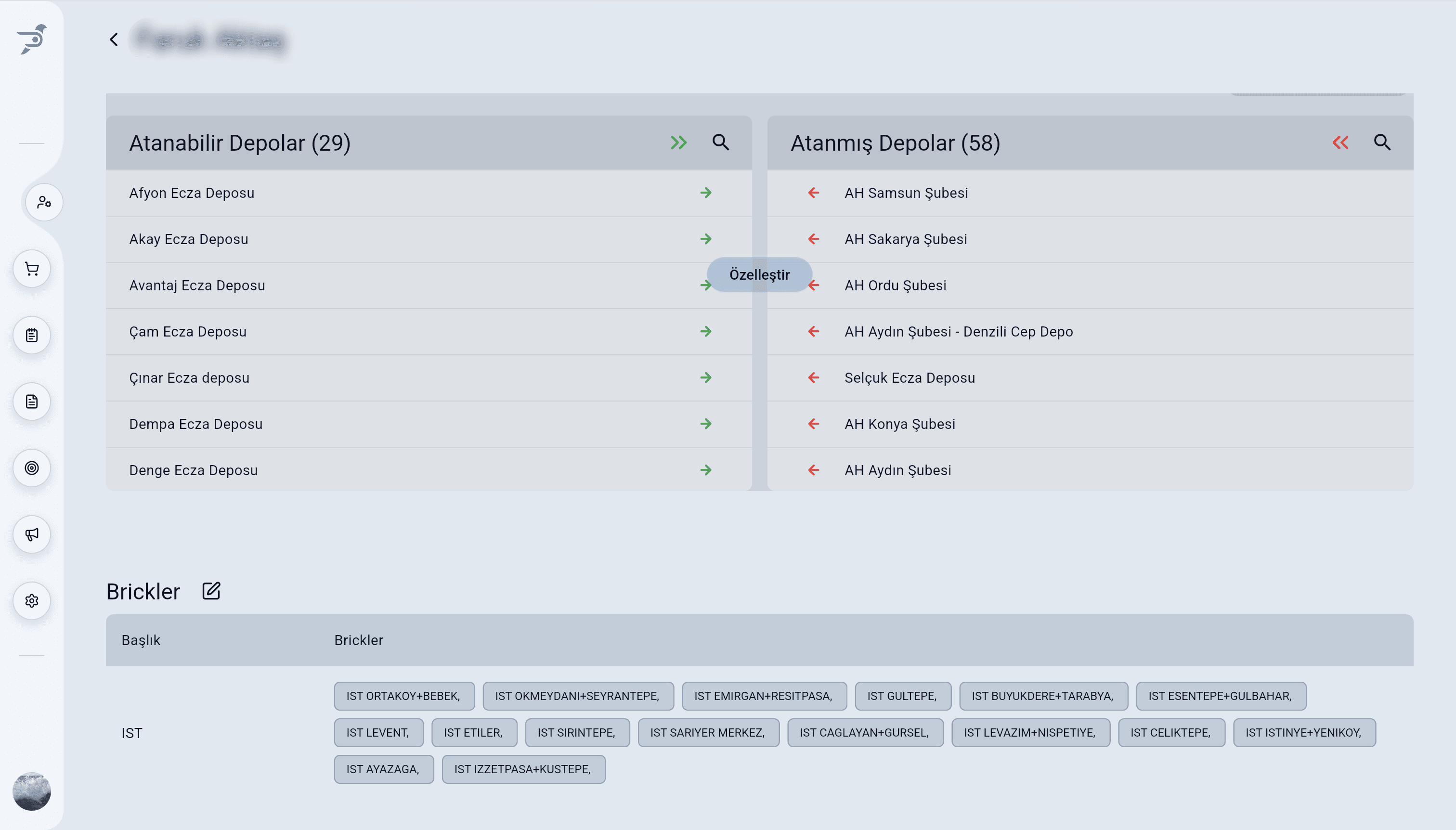Open the clipboard sidebar icon

(32, 335)
